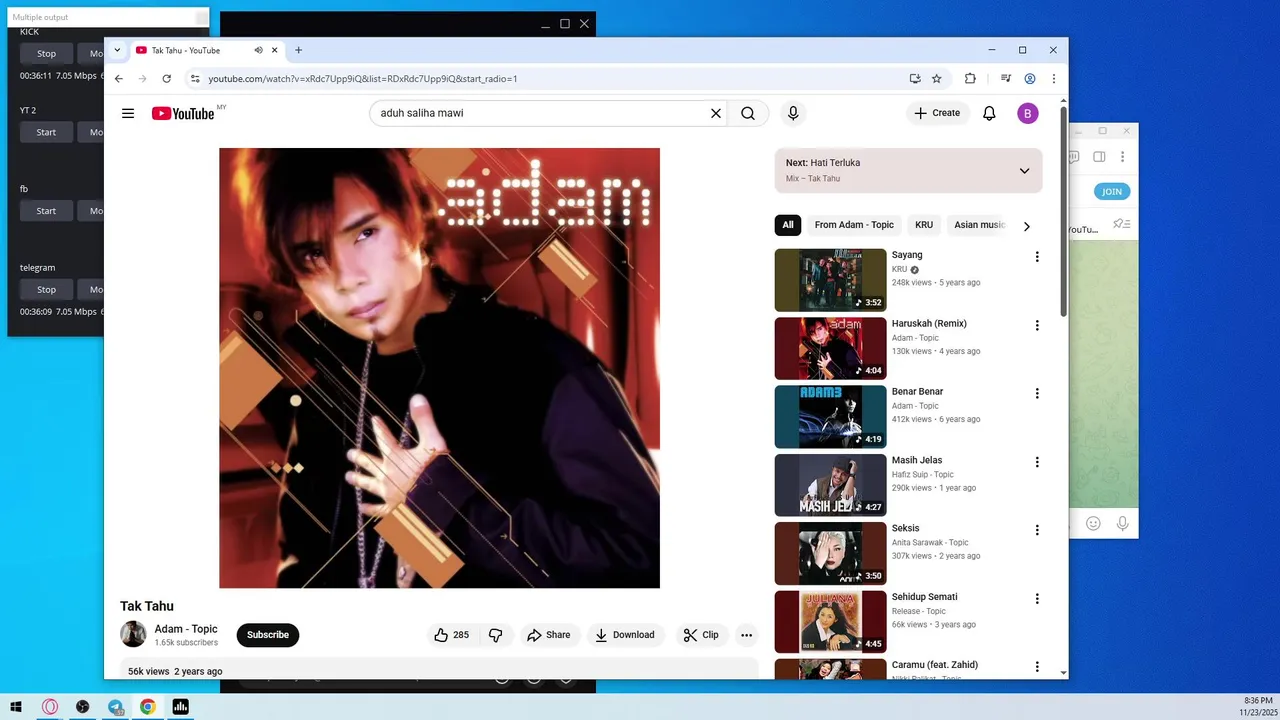
Task: Open the Masih Jelas video thumbnail
Action: point(830,485)
